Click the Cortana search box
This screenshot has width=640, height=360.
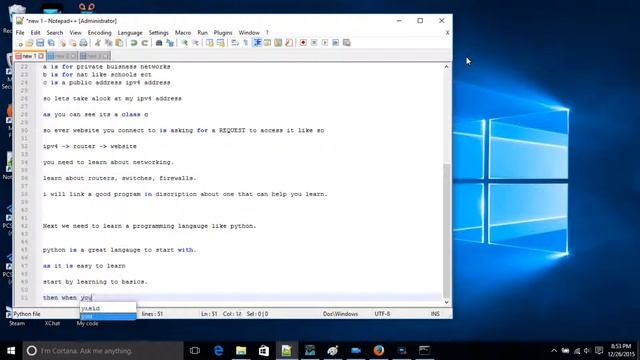(103, 351)
